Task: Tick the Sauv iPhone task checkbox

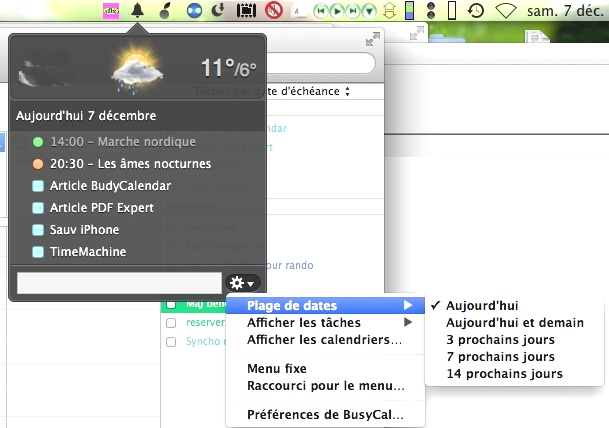Action: point(38,230)
